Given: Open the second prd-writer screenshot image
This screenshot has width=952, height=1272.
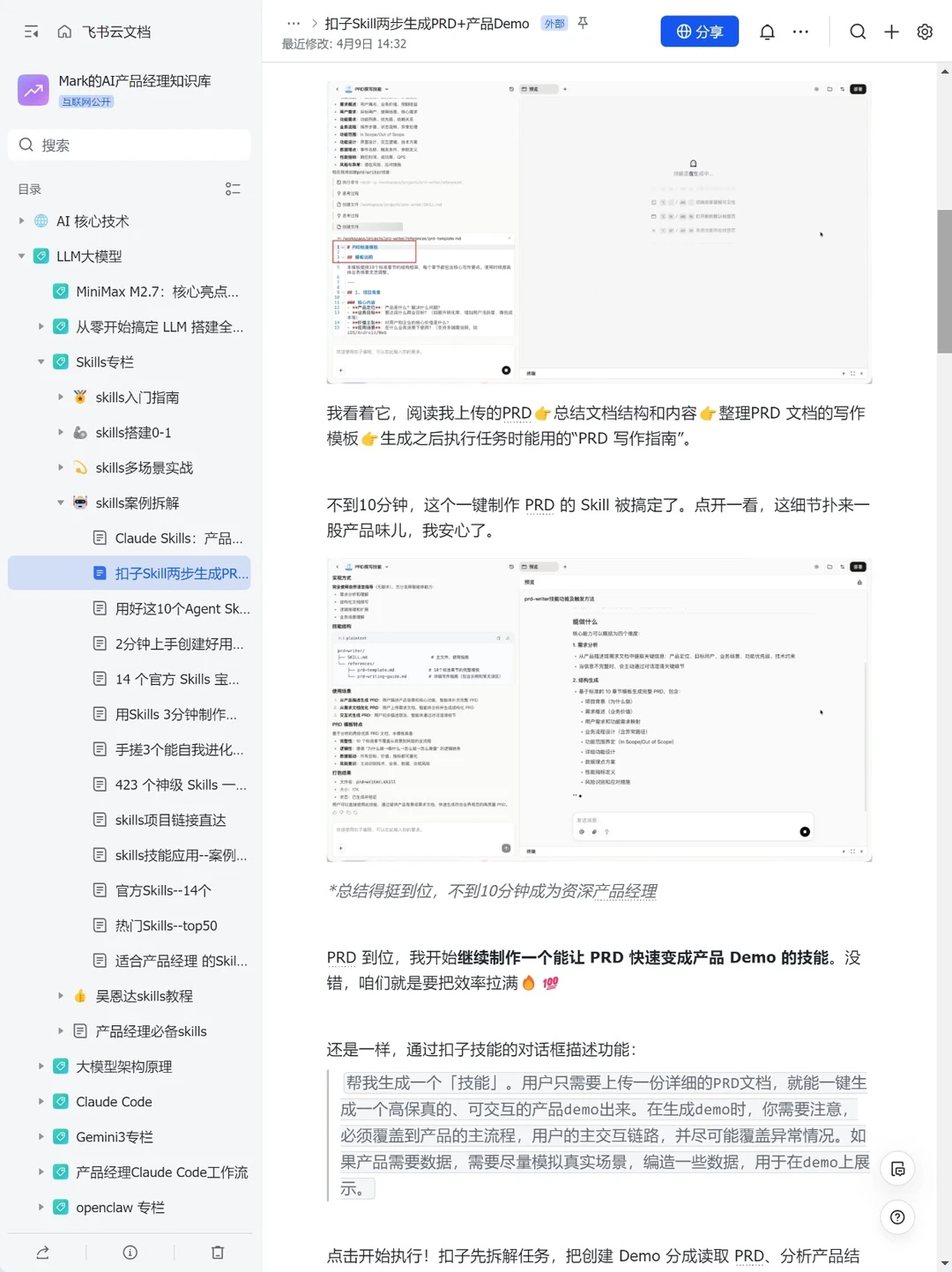Looking at the screenshot, I should tap(599, 710).
